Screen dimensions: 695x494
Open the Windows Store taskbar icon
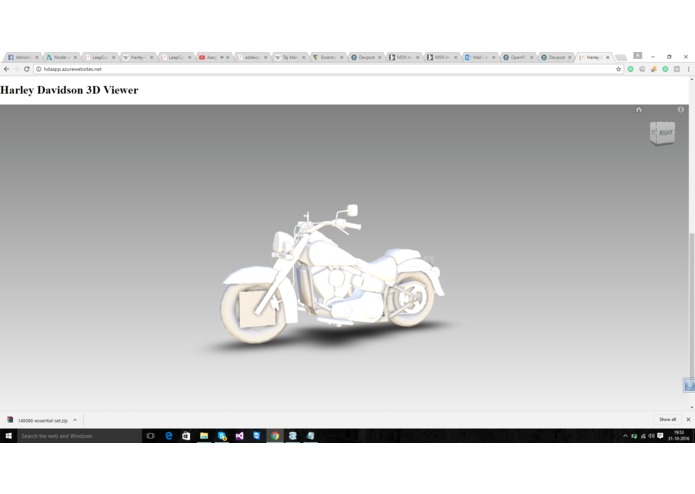(x=186, y=436)
